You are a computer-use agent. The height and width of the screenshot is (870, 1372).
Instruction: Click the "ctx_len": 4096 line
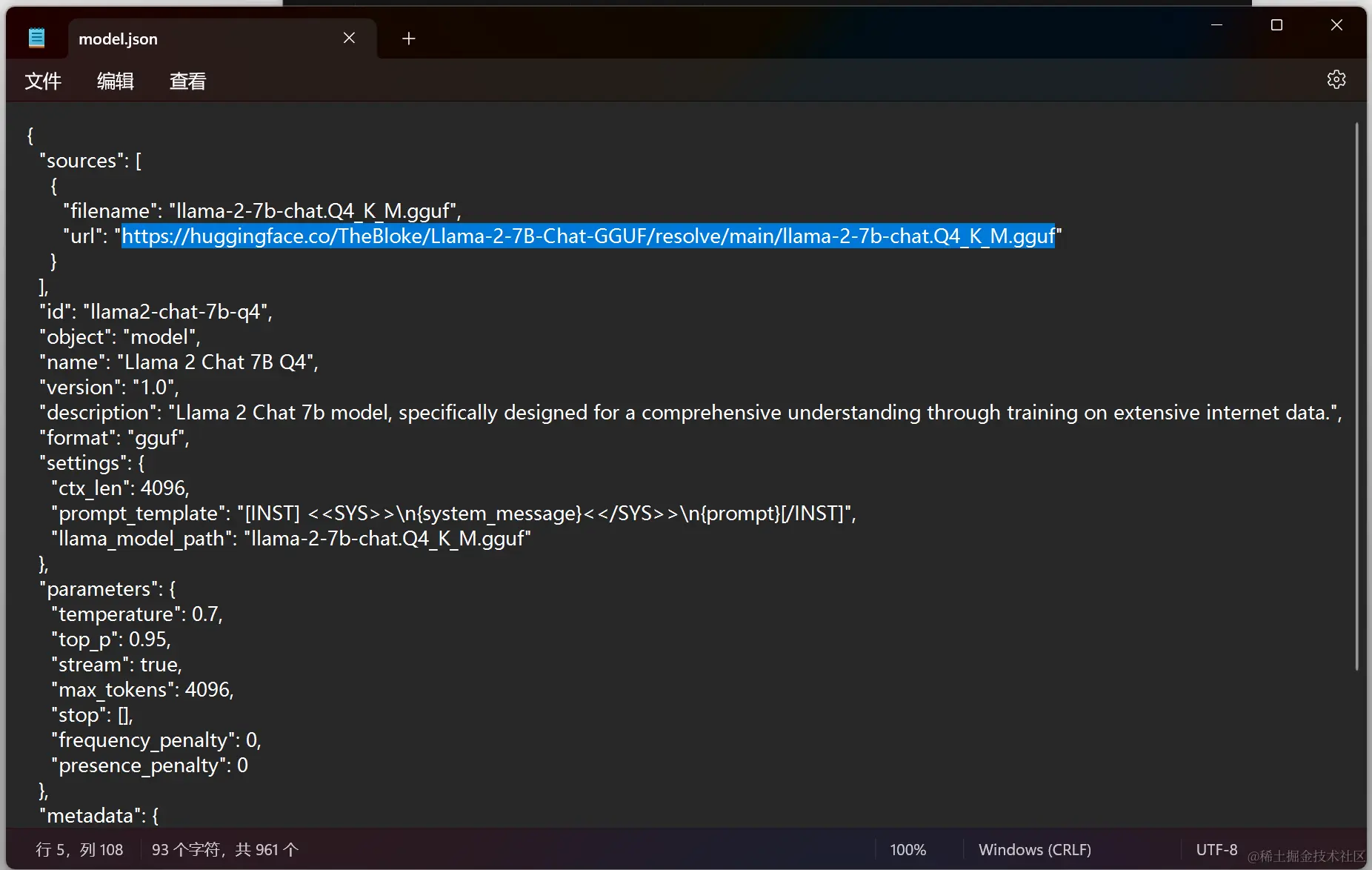click(x=120, y=488)
